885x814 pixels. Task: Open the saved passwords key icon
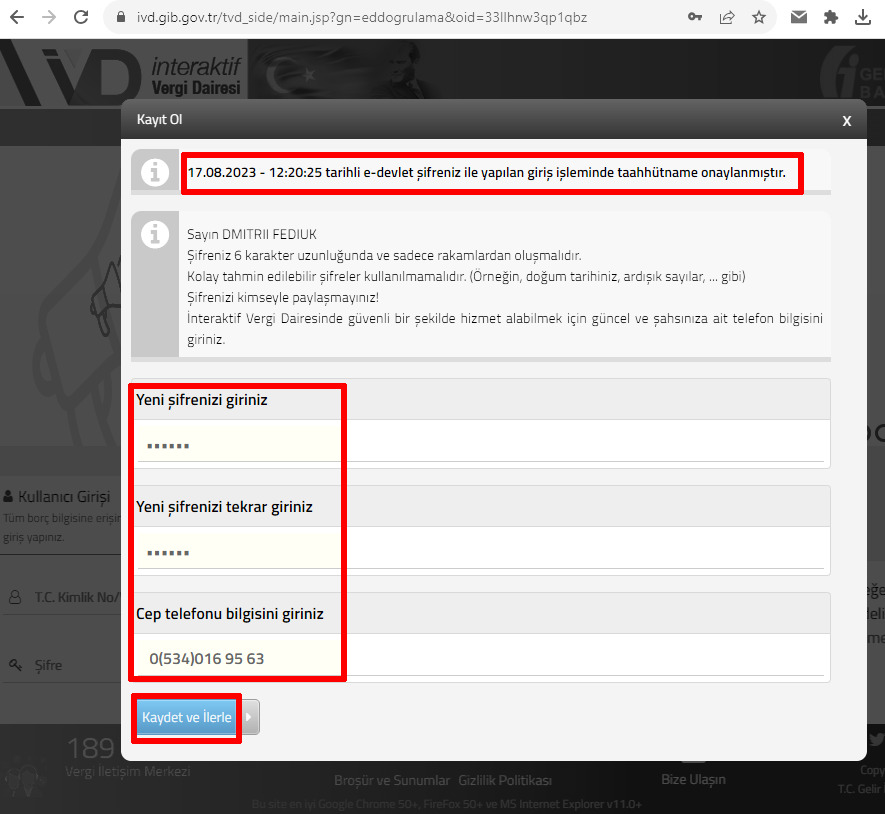point(695,17)
